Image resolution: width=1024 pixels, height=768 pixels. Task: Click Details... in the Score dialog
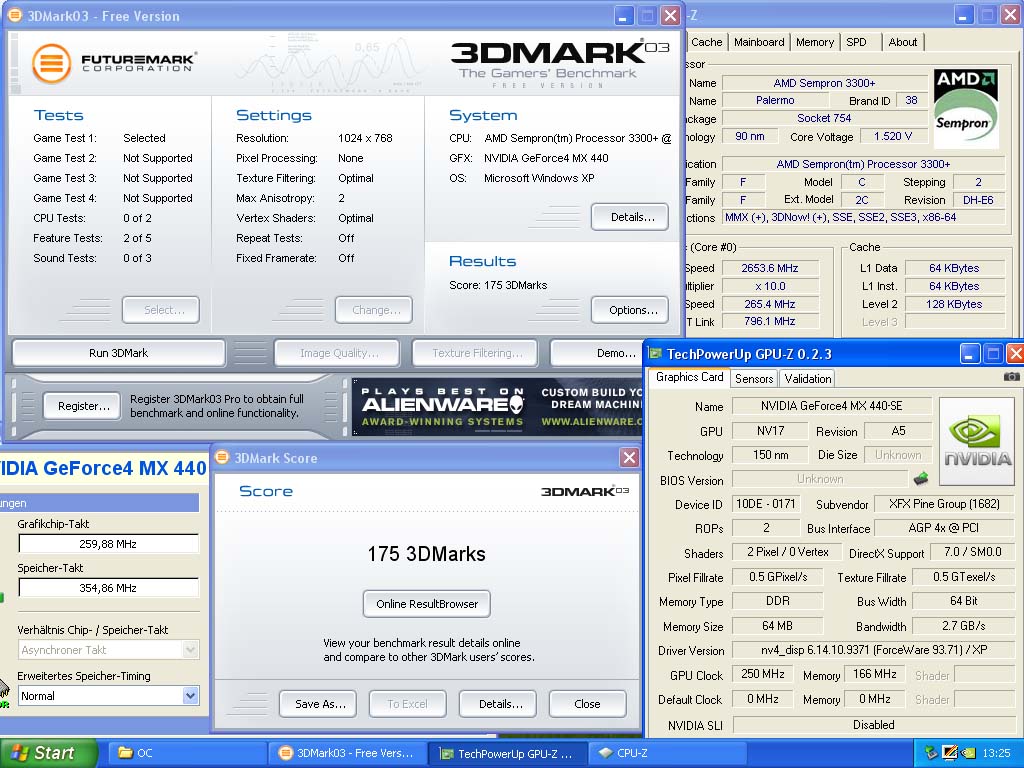click(498, 703)
